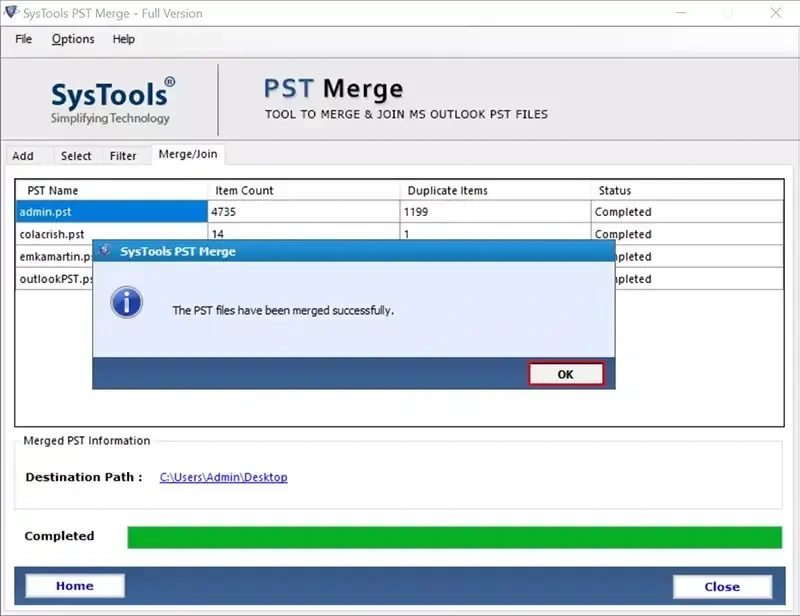This screenshot has width=800, height=616.
Task: Open the Help menu
Action: coord(123,39)
